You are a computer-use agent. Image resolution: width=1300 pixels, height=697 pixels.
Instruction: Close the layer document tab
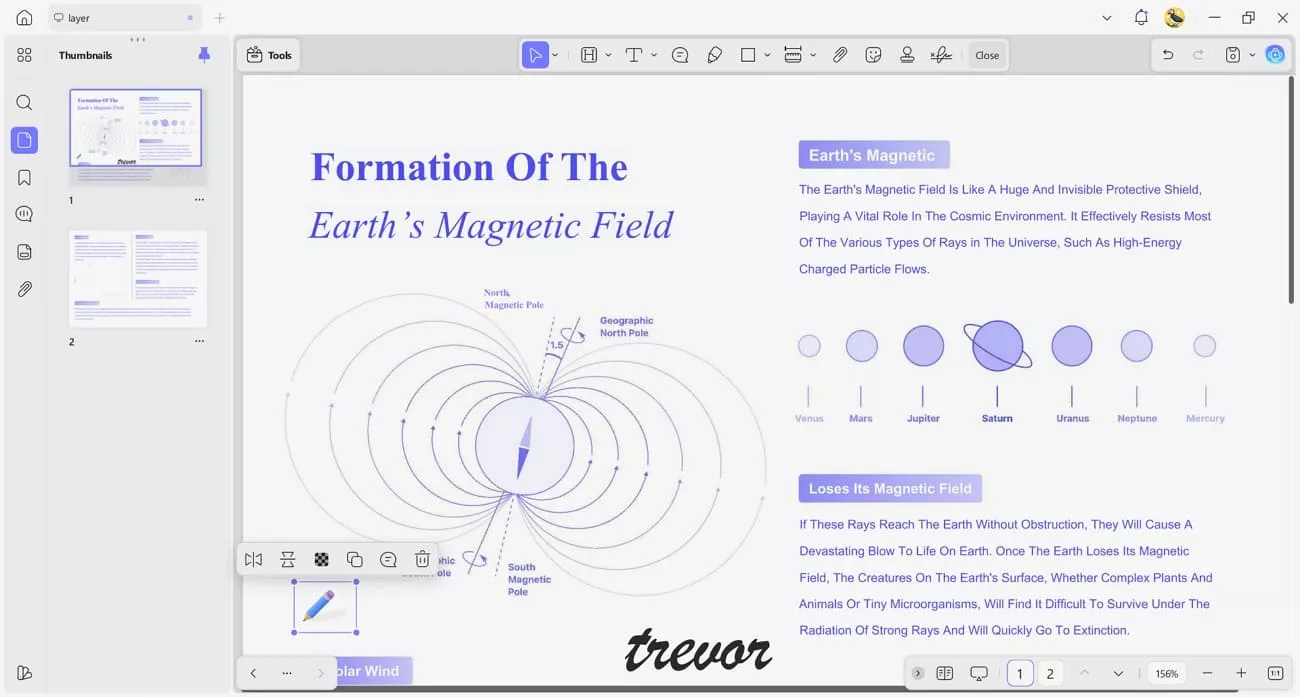tap(190, 18)
